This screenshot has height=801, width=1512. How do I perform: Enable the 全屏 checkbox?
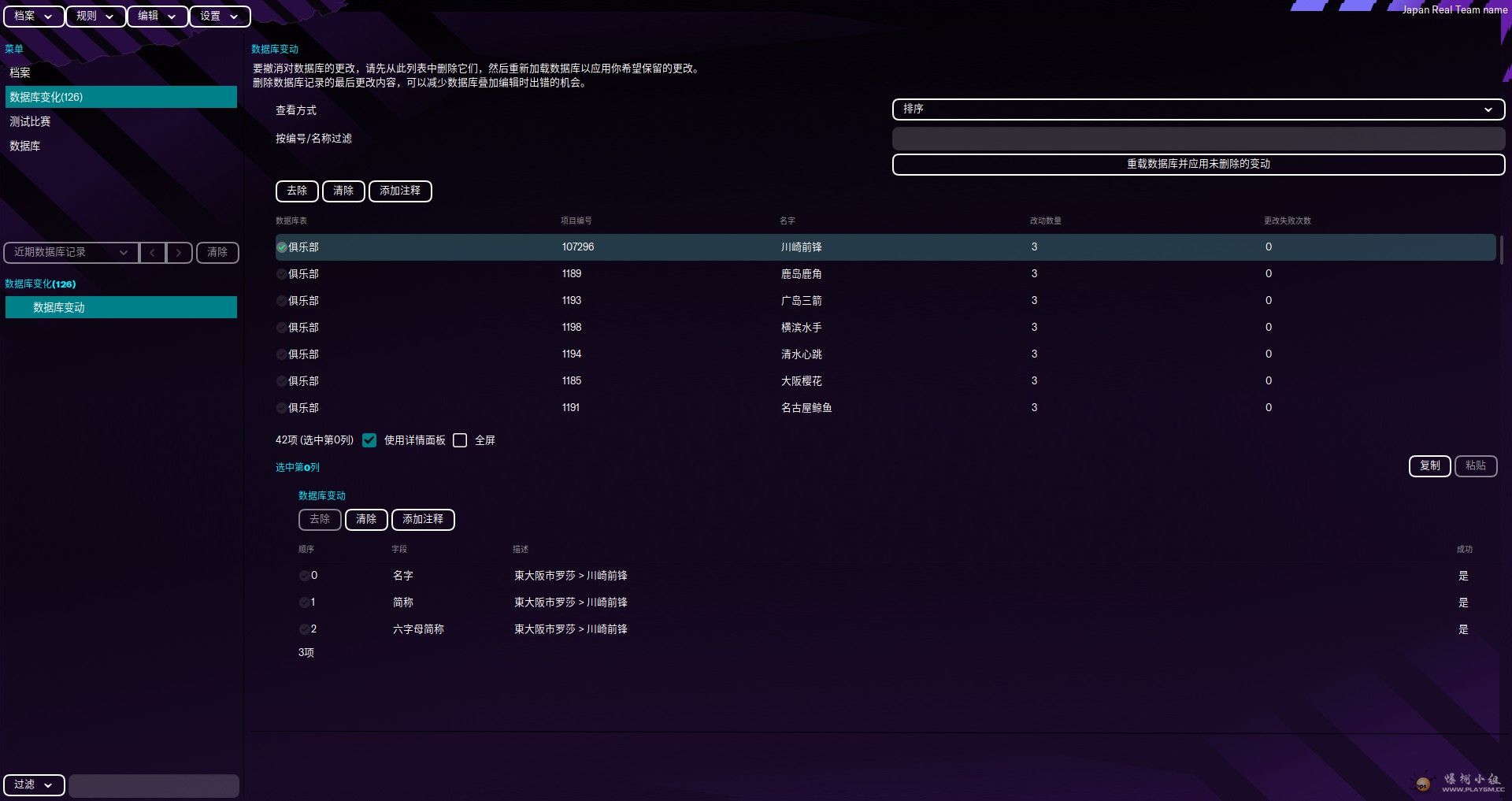[x=460, y=440]
